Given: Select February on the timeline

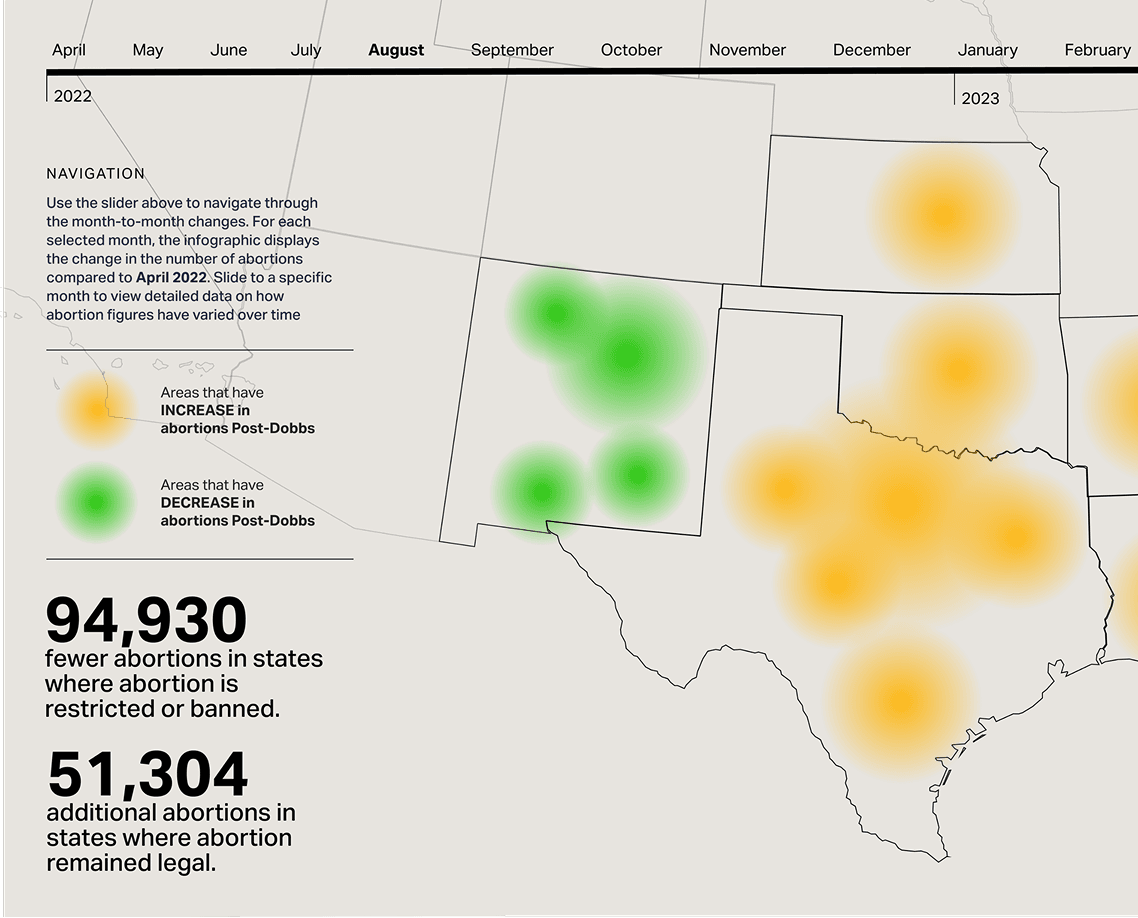Looking at the screenshot, I should click(x=1097, y=50).
